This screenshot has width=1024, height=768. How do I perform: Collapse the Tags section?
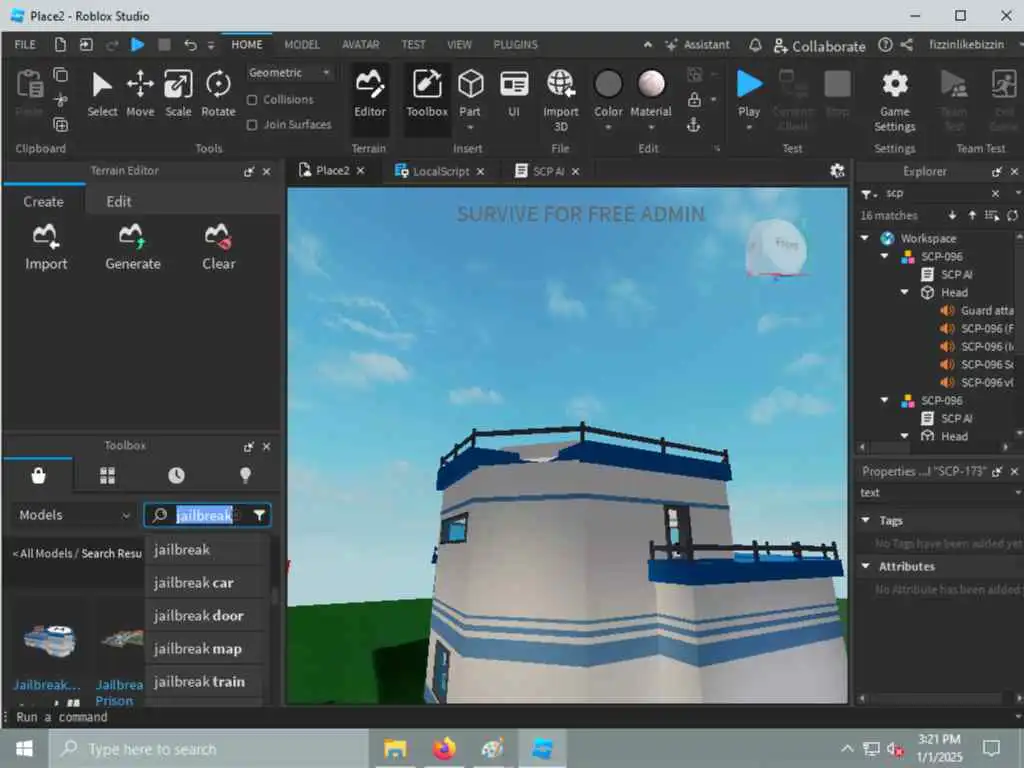(866, 520)
